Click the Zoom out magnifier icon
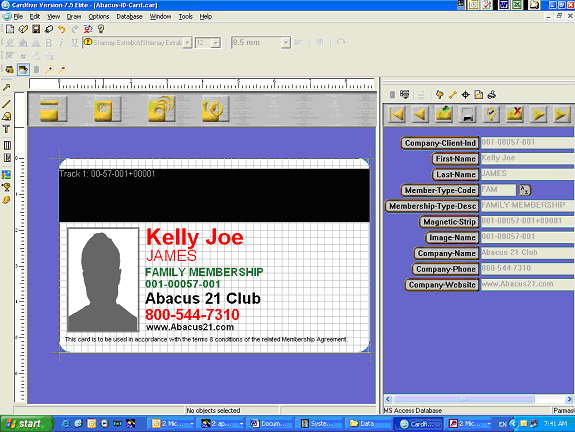 tap(62, 69)
